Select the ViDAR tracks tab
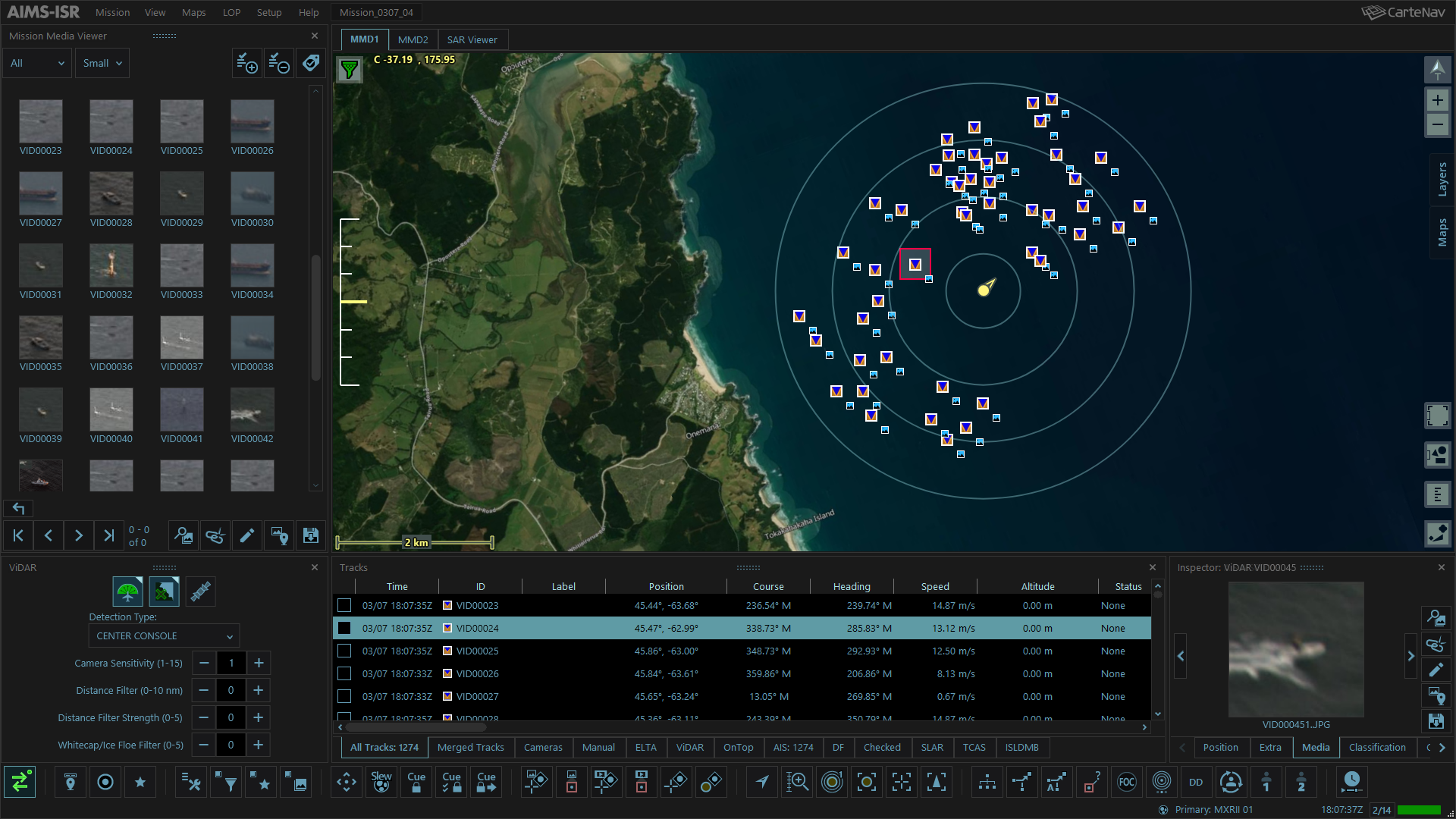 tap(689, 747)
